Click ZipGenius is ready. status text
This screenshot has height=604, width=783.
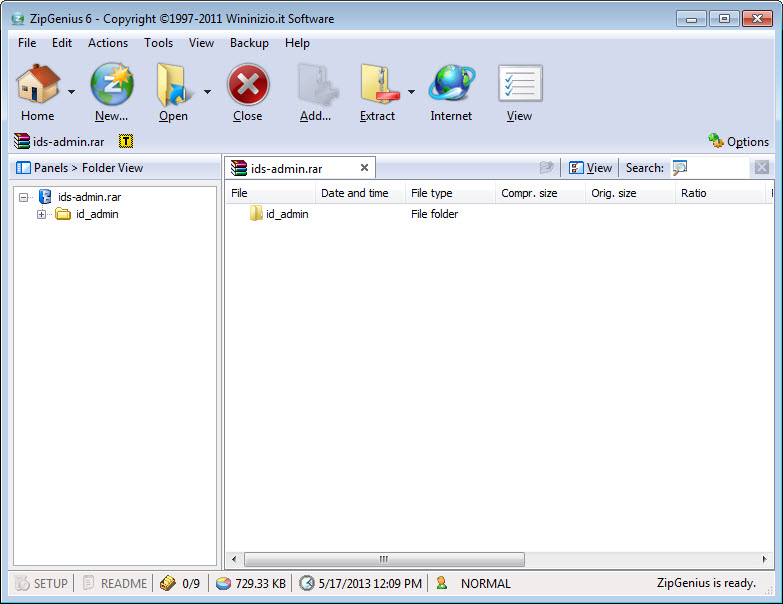click(706, 583)
